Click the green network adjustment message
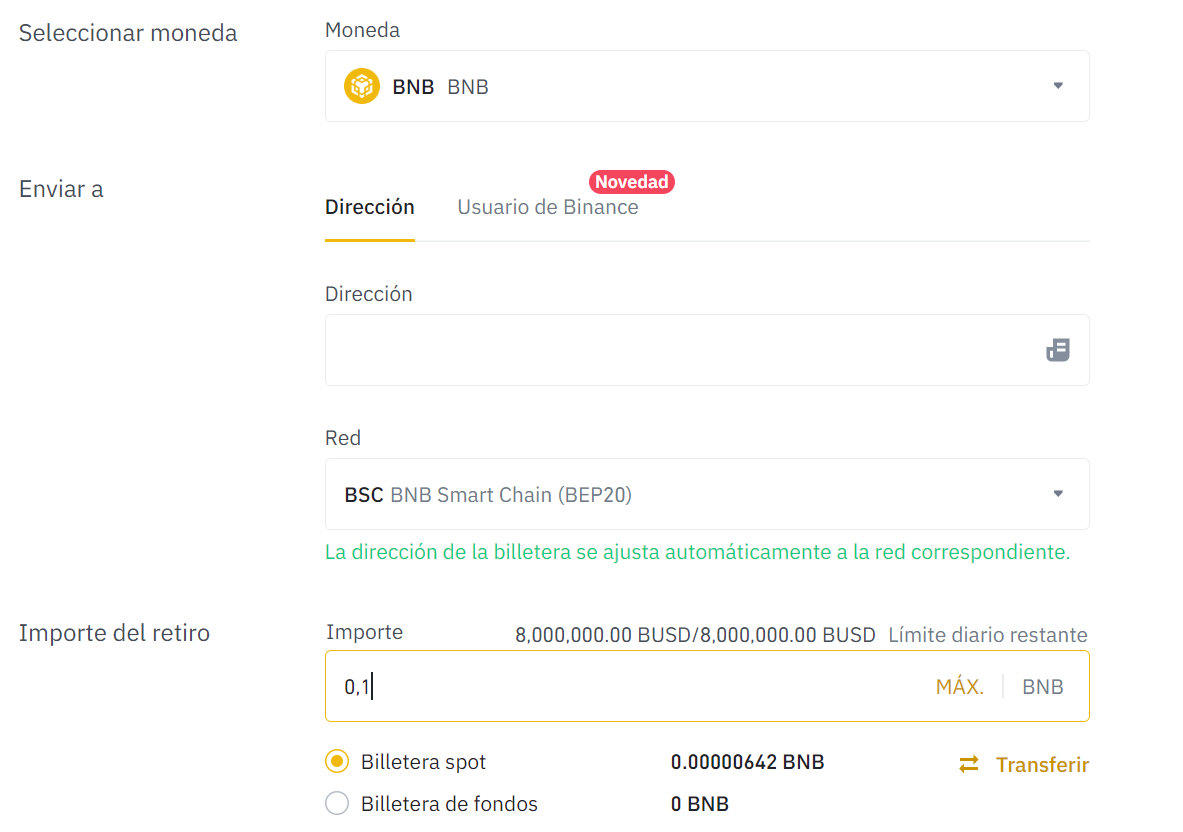Screen dimensions: 1183x832 tap(697, 552)
